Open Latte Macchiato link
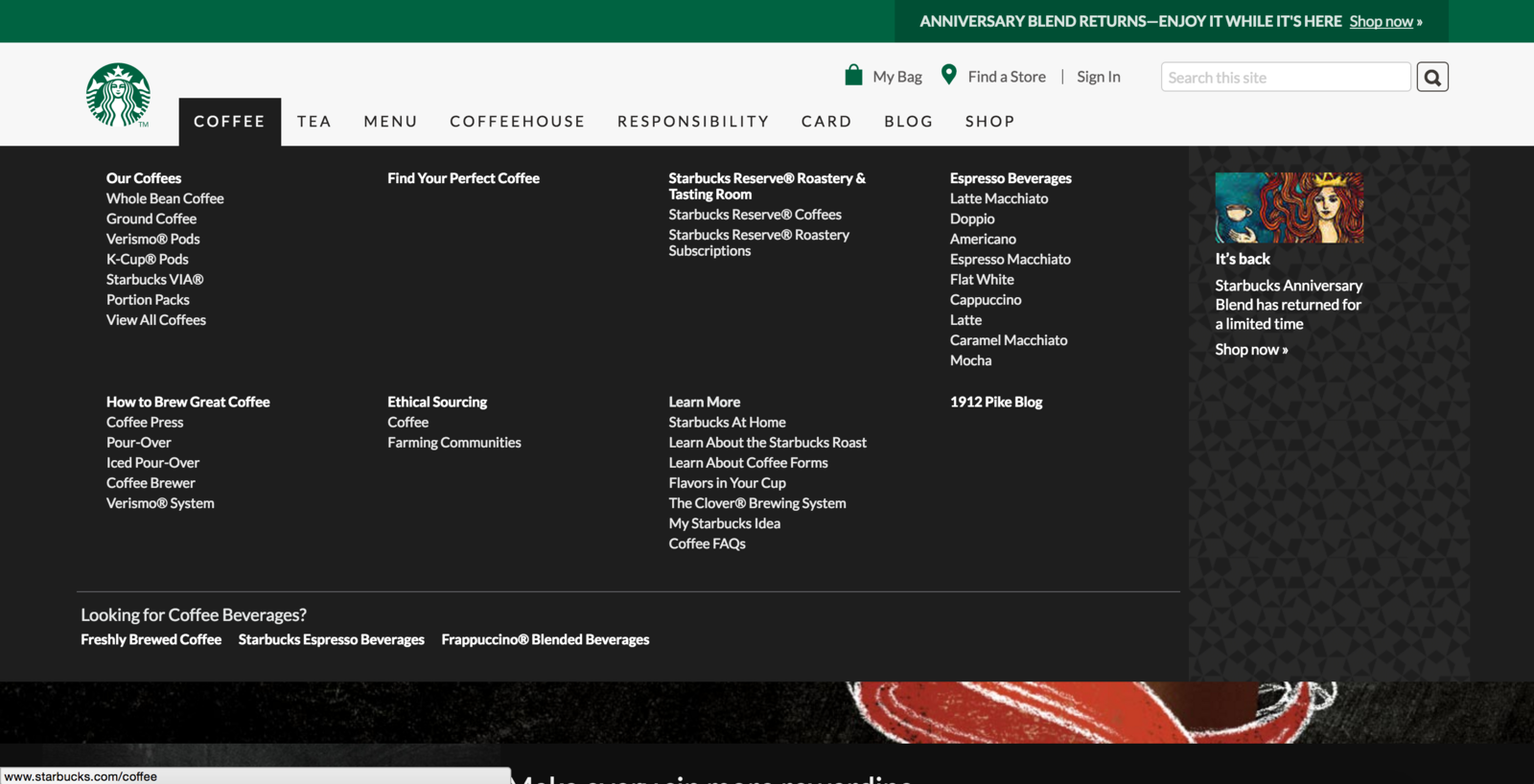1534x784 pixels. click(999, 198)
